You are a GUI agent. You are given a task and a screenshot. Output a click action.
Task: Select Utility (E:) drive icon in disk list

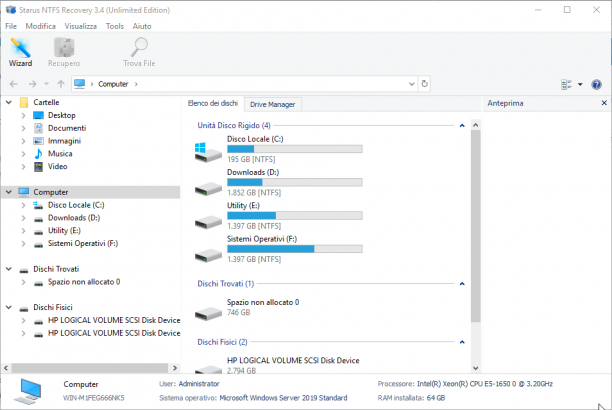coord(208,222)
